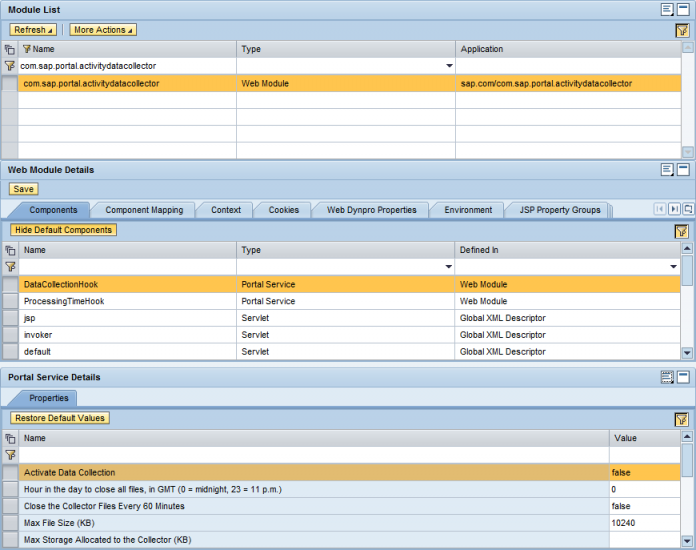696x550 pixels.
Task: Click the Save button
Action: click(x=24, y=189)
